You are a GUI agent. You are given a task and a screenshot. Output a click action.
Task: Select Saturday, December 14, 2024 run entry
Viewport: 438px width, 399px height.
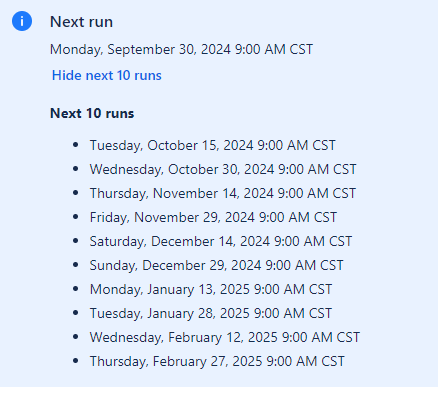point(221,241)
